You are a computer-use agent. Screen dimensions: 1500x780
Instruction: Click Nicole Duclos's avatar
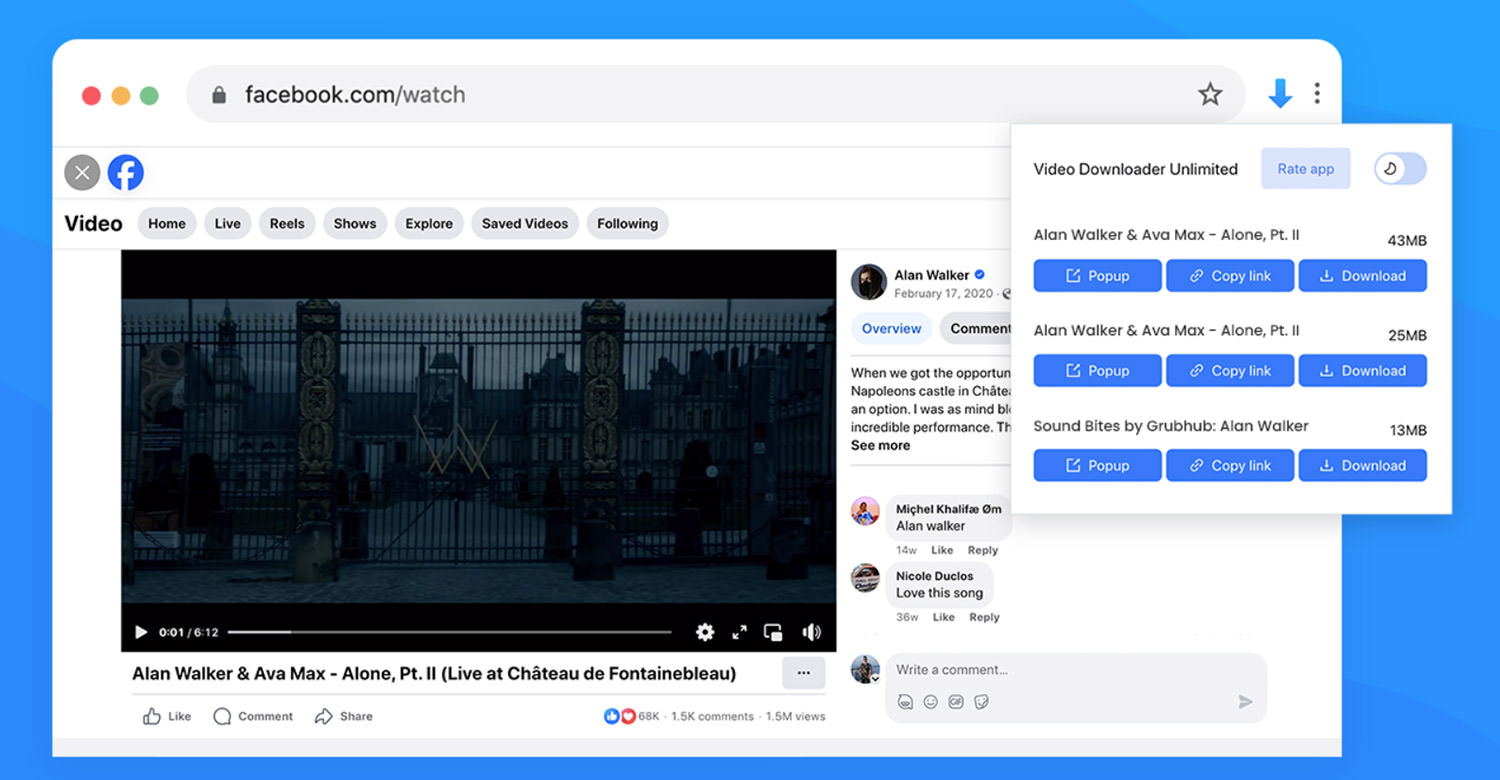click(865, 578)
